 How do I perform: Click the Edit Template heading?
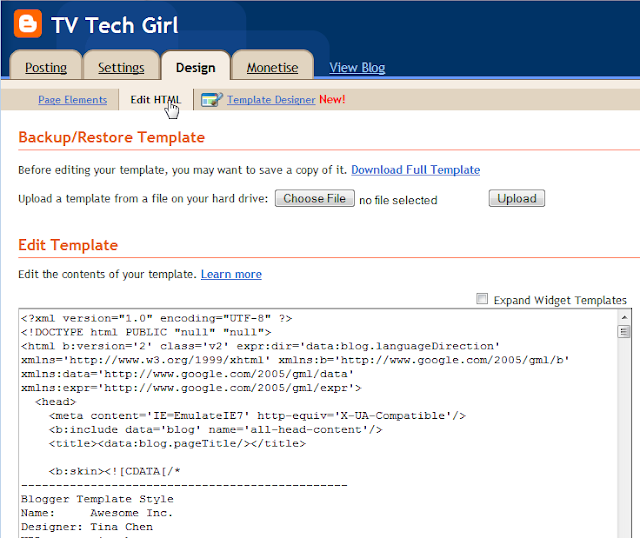pyautogui.click(x=68, y=245)
